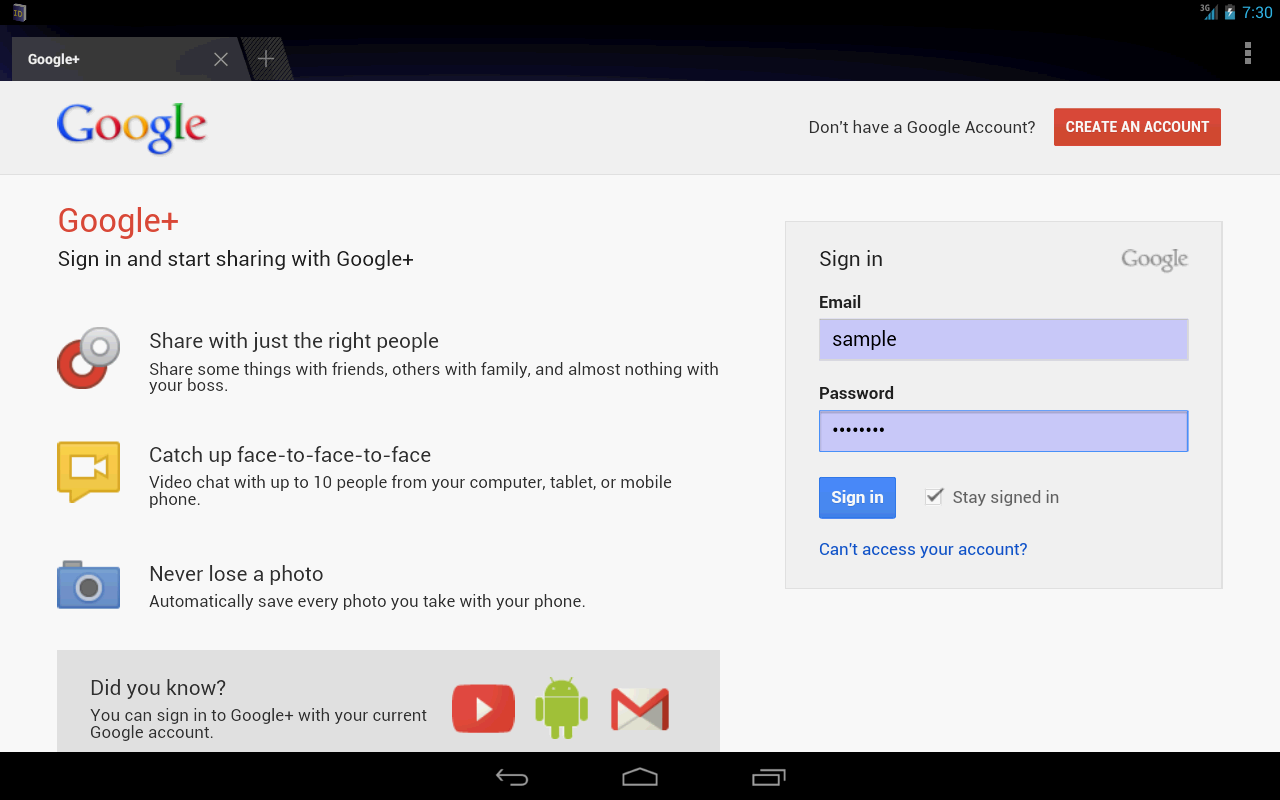1280x800 pixels.
Task: Click the Create an Account button
Action: pyautogui.click(x=1137, y=127)
